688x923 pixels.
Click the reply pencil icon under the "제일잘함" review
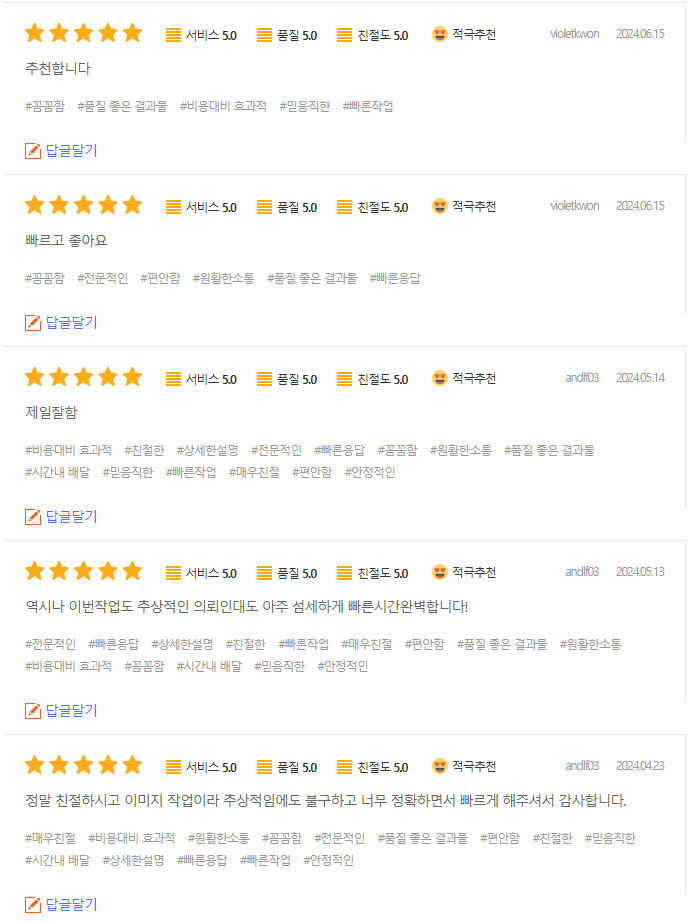pyautogui.click(x=33, y=517)
